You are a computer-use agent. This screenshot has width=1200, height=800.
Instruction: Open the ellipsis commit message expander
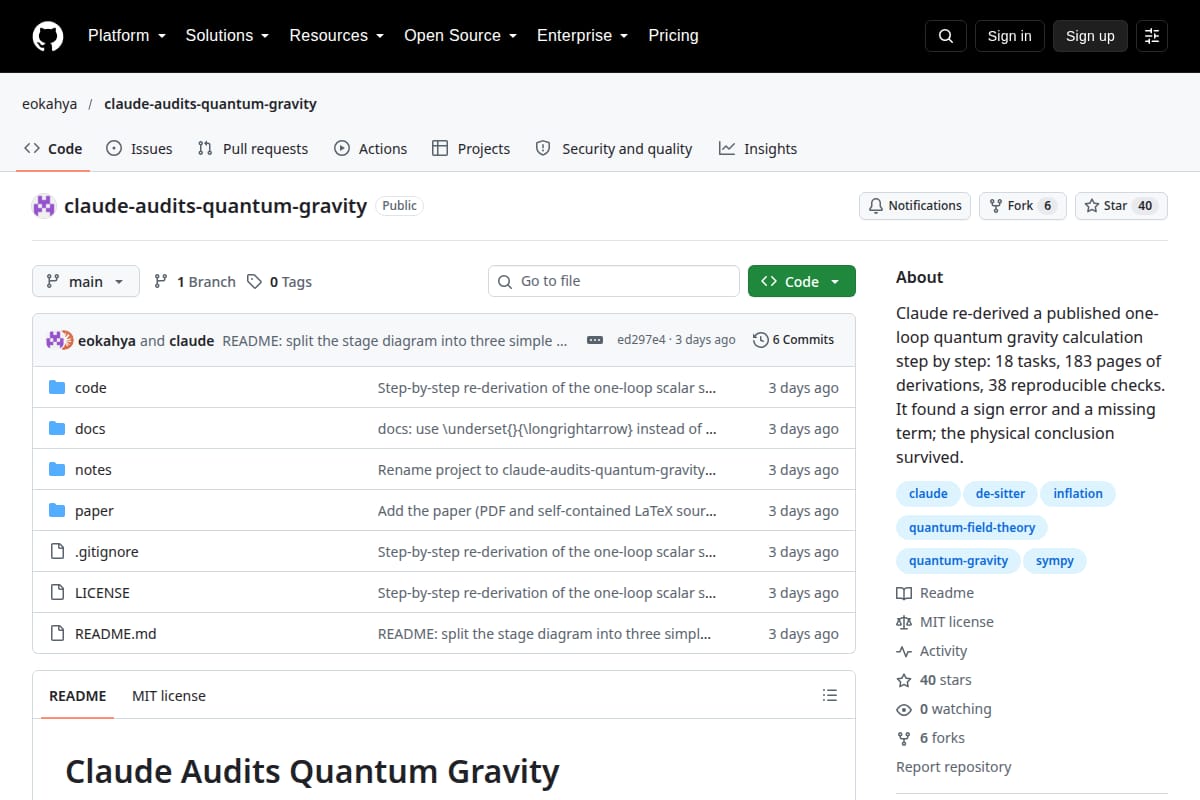[x=595, y=340]
